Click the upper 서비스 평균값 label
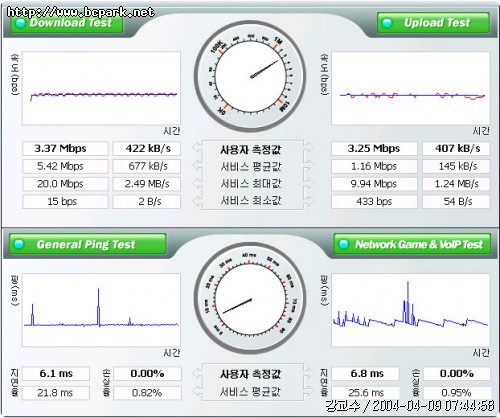500x418 pixels. [x=251, y=166]
